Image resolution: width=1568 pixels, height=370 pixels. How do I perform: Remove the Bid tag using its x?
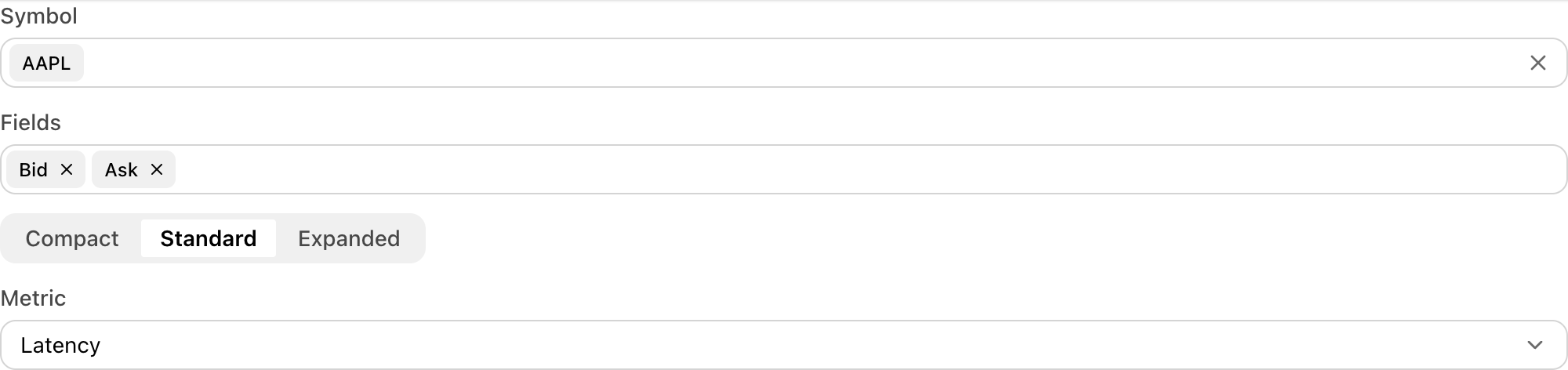coord(67,169)
